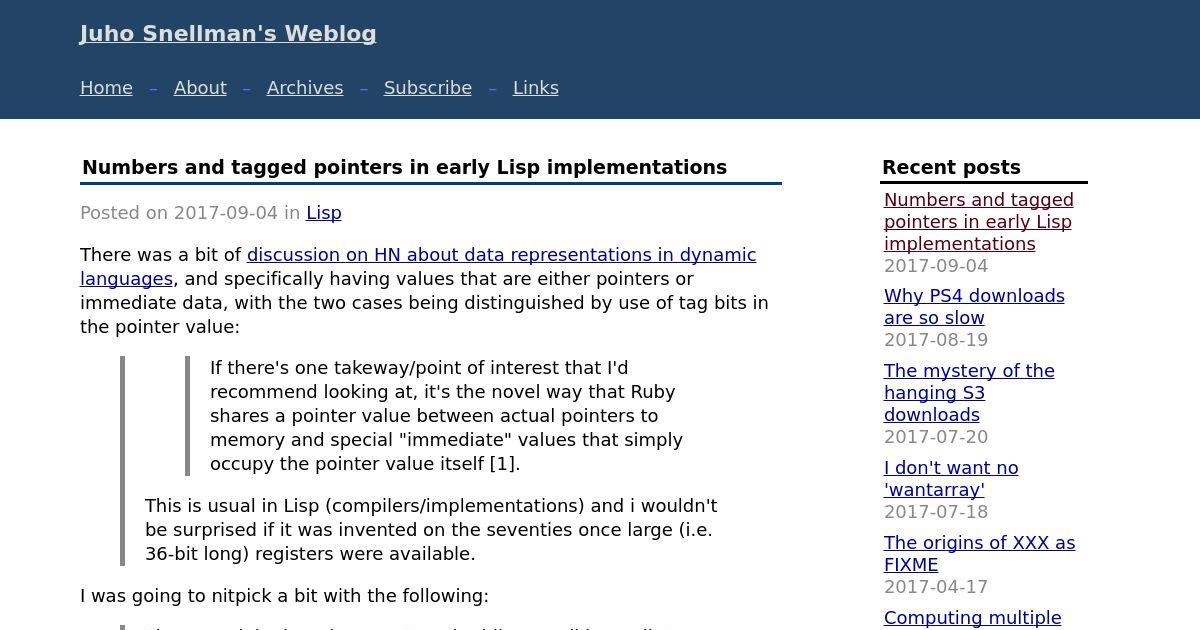Open the 'Computing multiple' recent post
This screenshot has height=630, width=1200.
[x=972, y=618]
